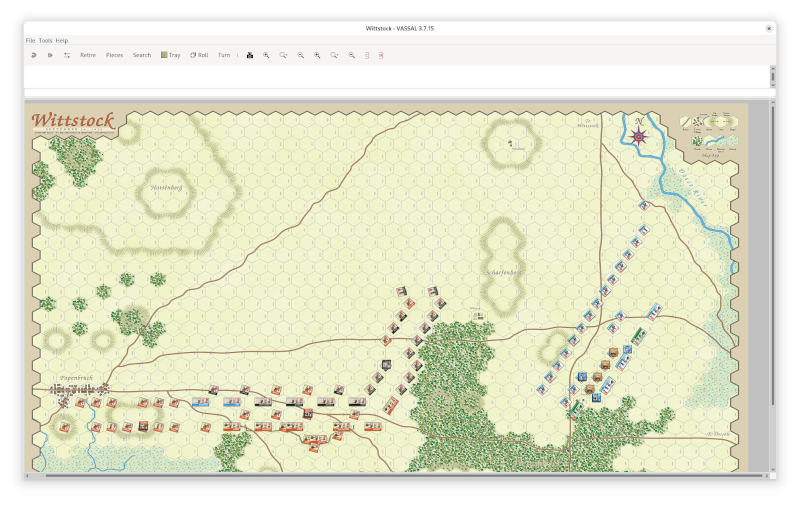Click the Turn button

(x=224, y=55)
